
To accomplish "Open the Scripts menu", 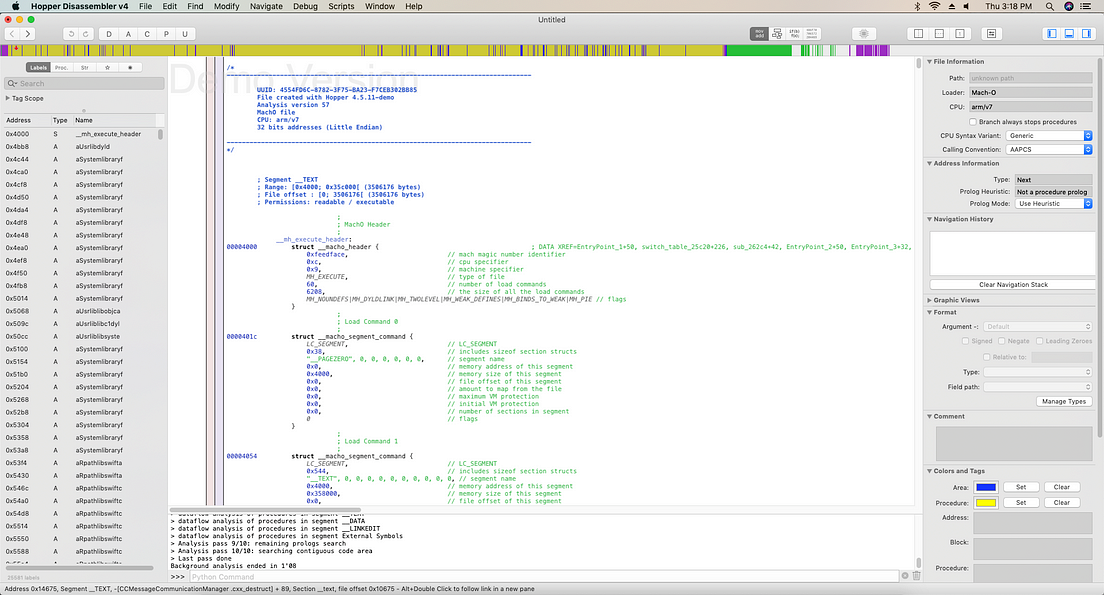I will click(341, 6).
